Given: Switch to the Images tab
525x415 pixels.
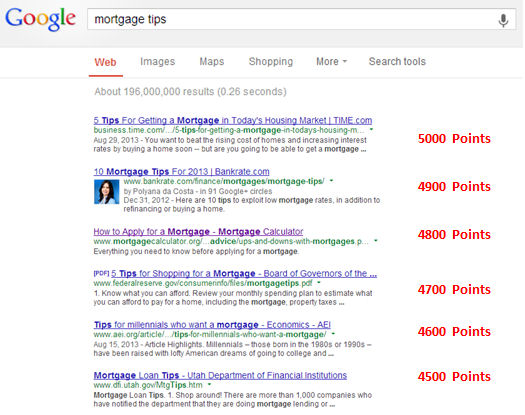Looking at the screenshot, I should pyautogui.click(x=157, y=62).
